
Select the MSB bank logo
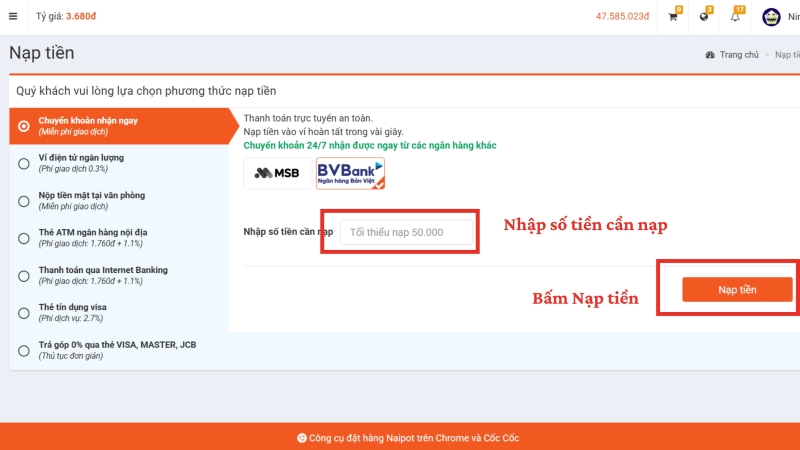point(278,173)
